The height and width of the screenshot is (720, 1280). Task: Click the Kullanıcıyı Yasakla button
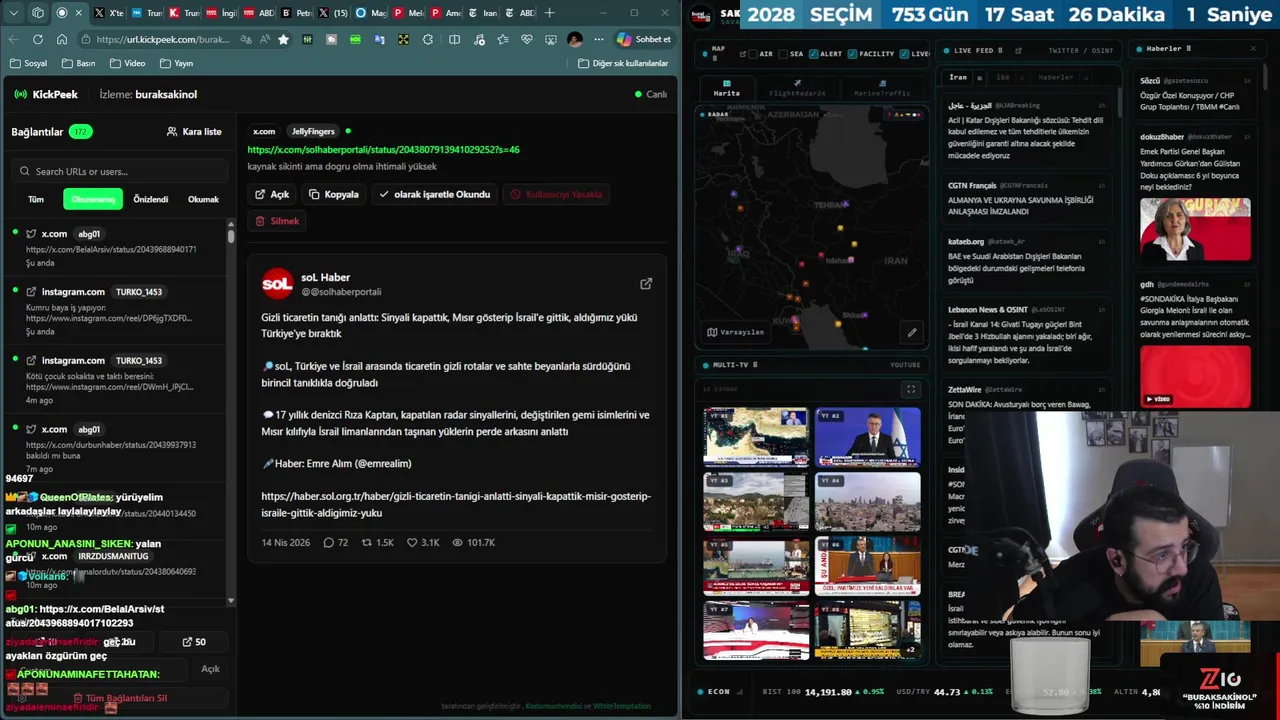tap(557, 194)
